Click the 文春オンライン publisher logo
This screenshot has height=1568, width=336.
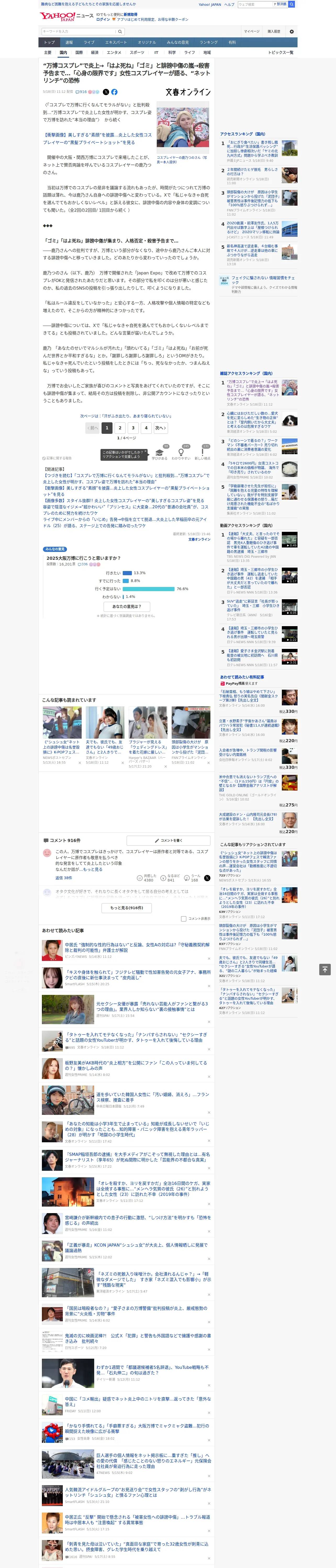(x=188, y=92)
